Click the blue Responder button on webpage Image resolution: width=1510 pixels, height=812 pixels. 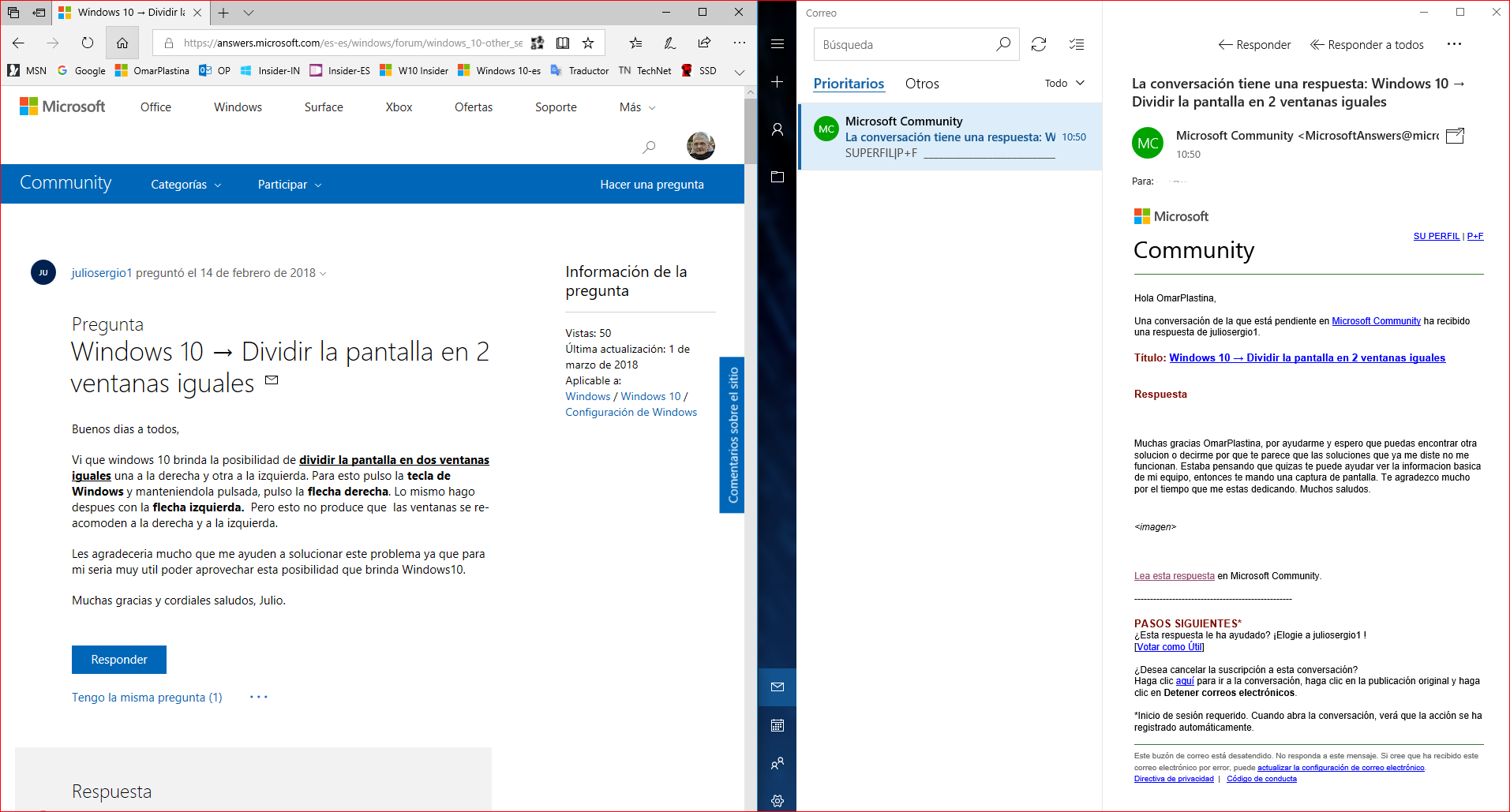point(119,660)
